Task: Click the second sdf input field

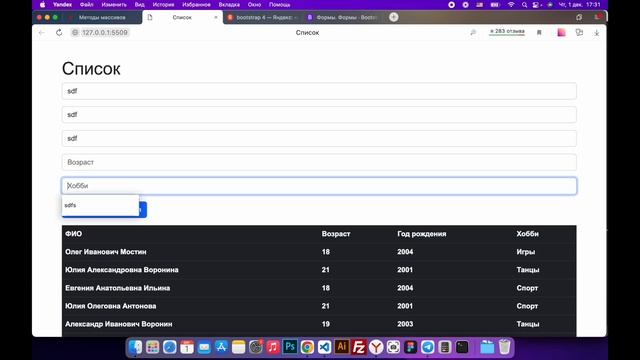Action: [319, 115]
